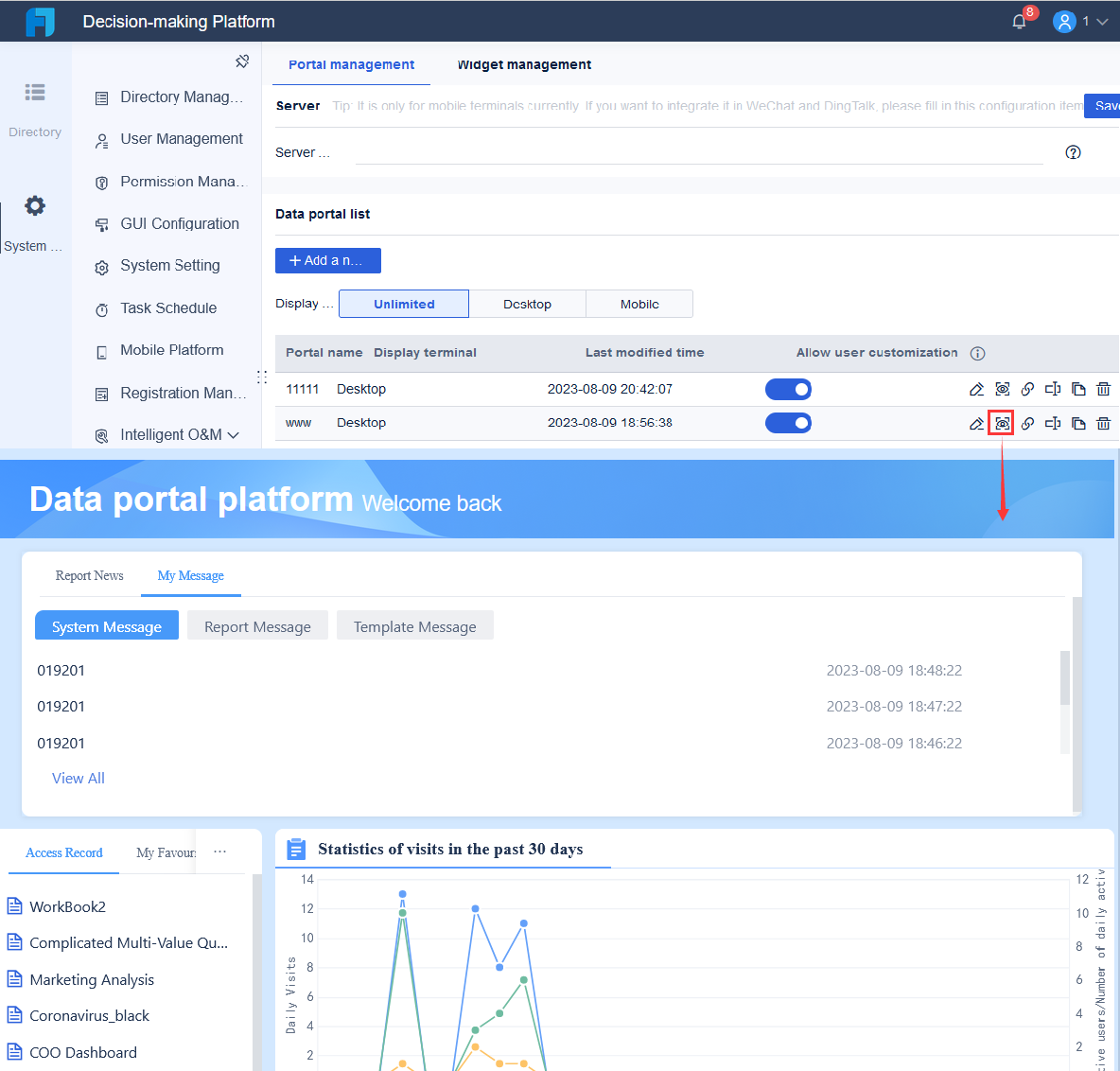Copy the link of portal 11111
Screen dimensions: 1120x1071
click(1027, 389)
